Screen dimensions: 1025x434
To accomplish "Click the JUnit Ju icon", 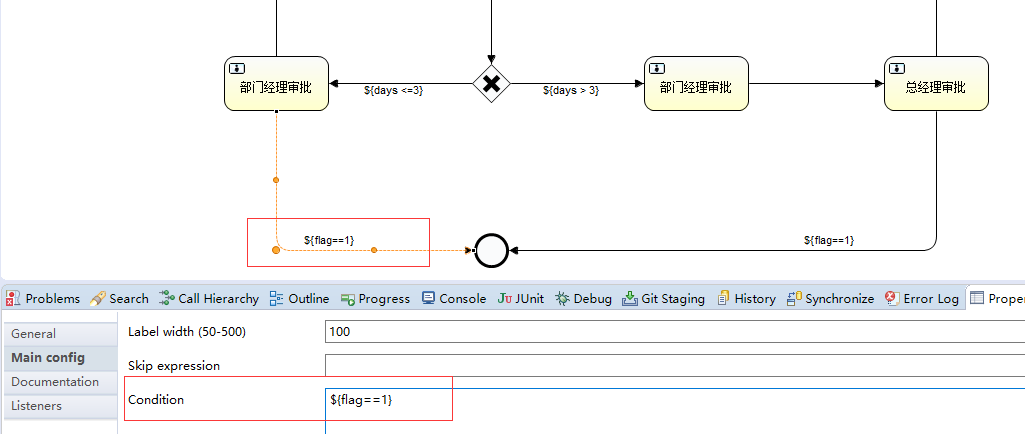I will click(x=505, y=299).
